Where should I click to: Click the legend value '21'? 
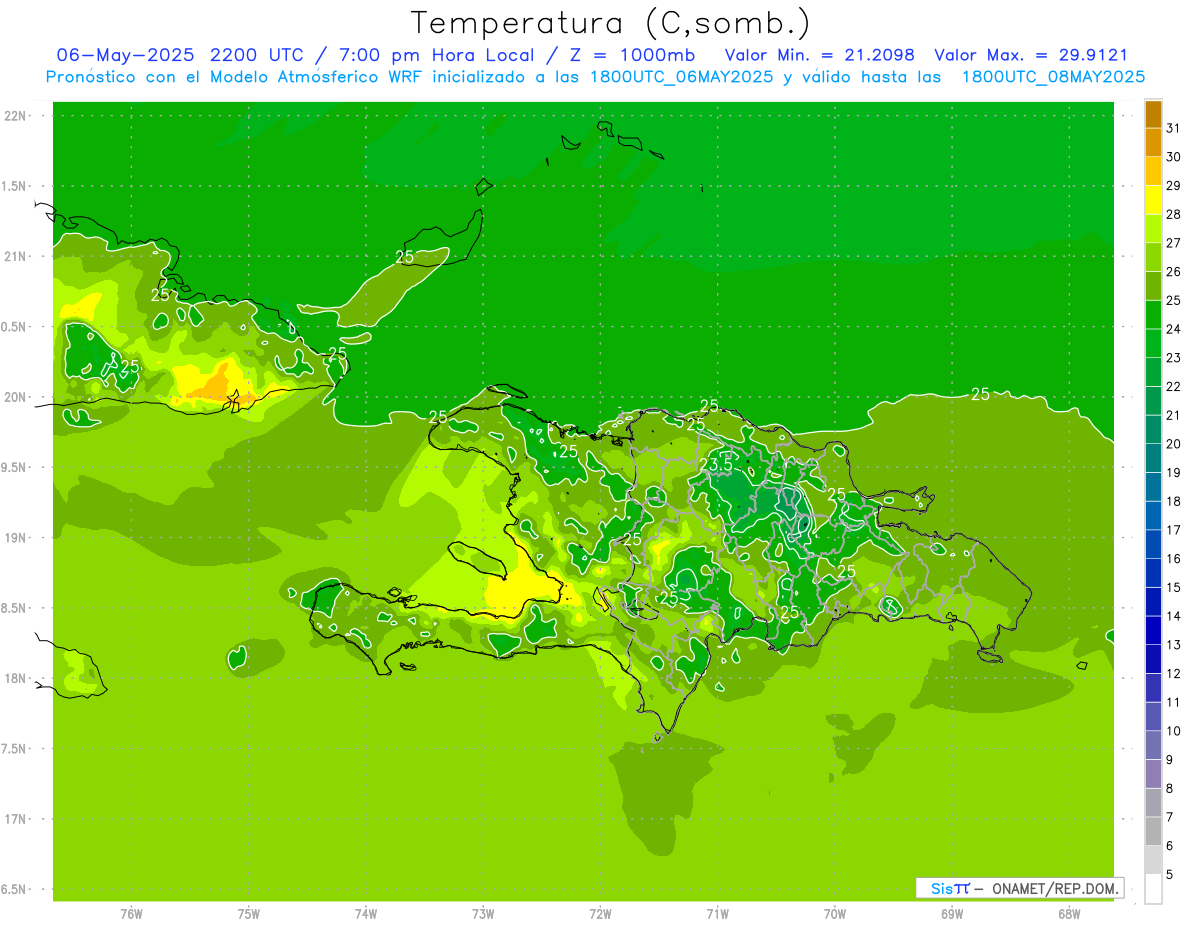point(1173,415)
